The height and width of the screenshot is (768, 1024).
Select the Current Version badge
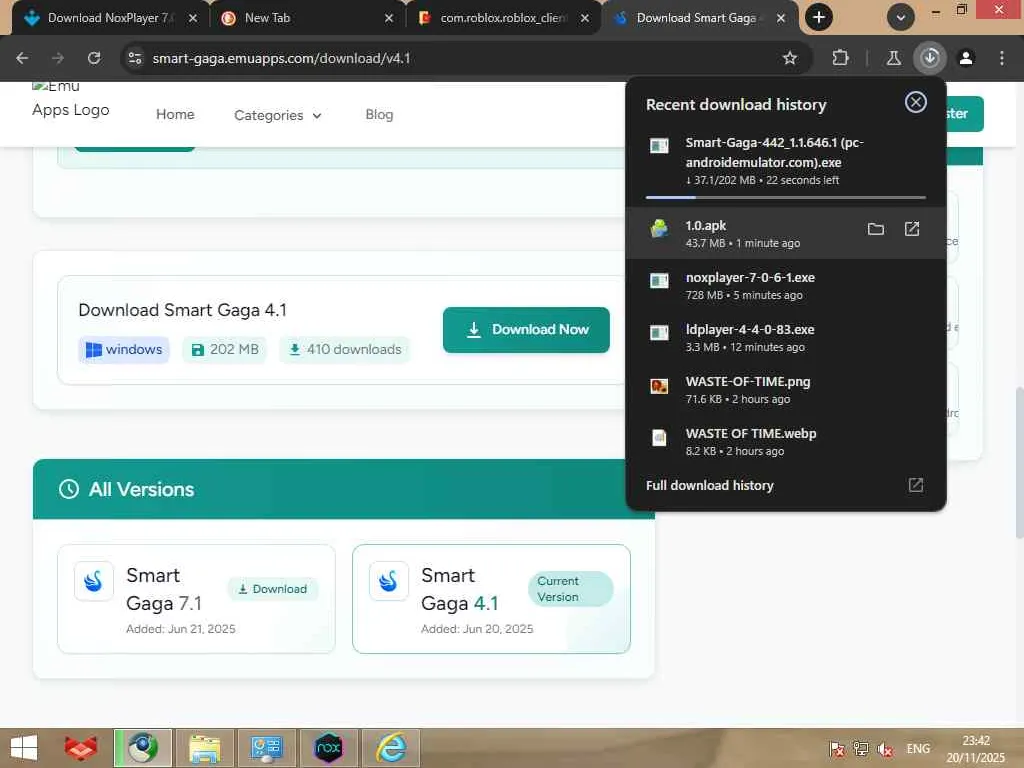(x=570, y=589)
